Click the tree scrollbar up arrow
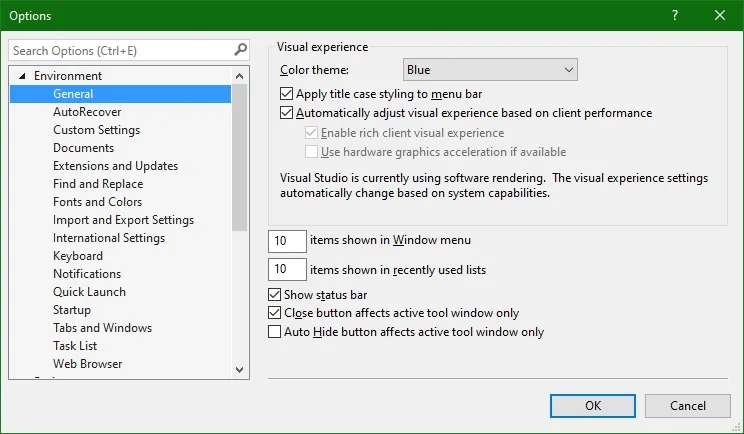 (240, 76)
